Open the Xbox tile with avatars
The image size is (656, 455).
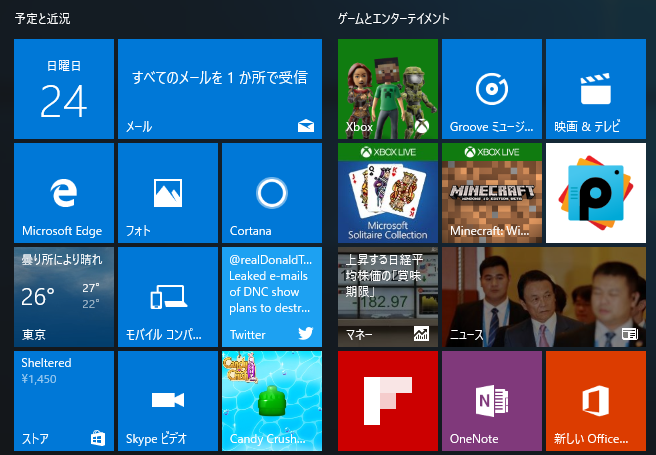tap(388, 89)
